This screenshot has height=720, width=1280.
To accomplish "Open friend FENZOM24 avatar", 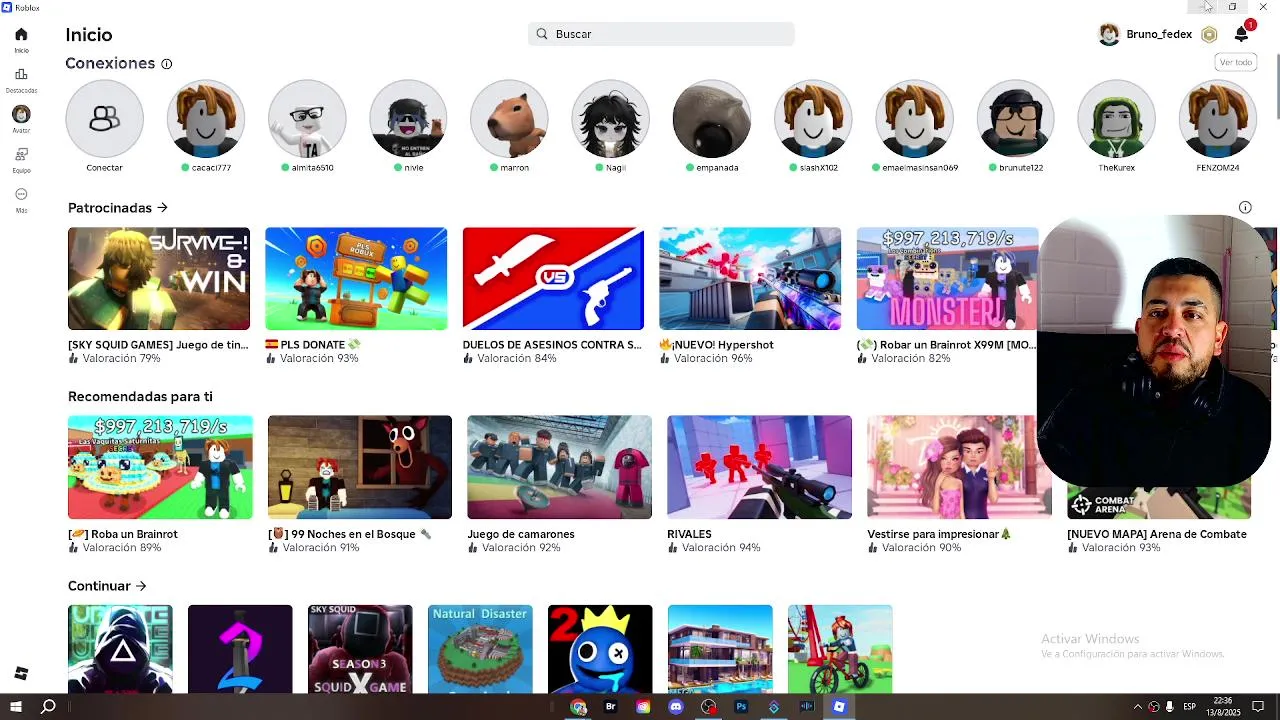I will tap(1218, 119).
